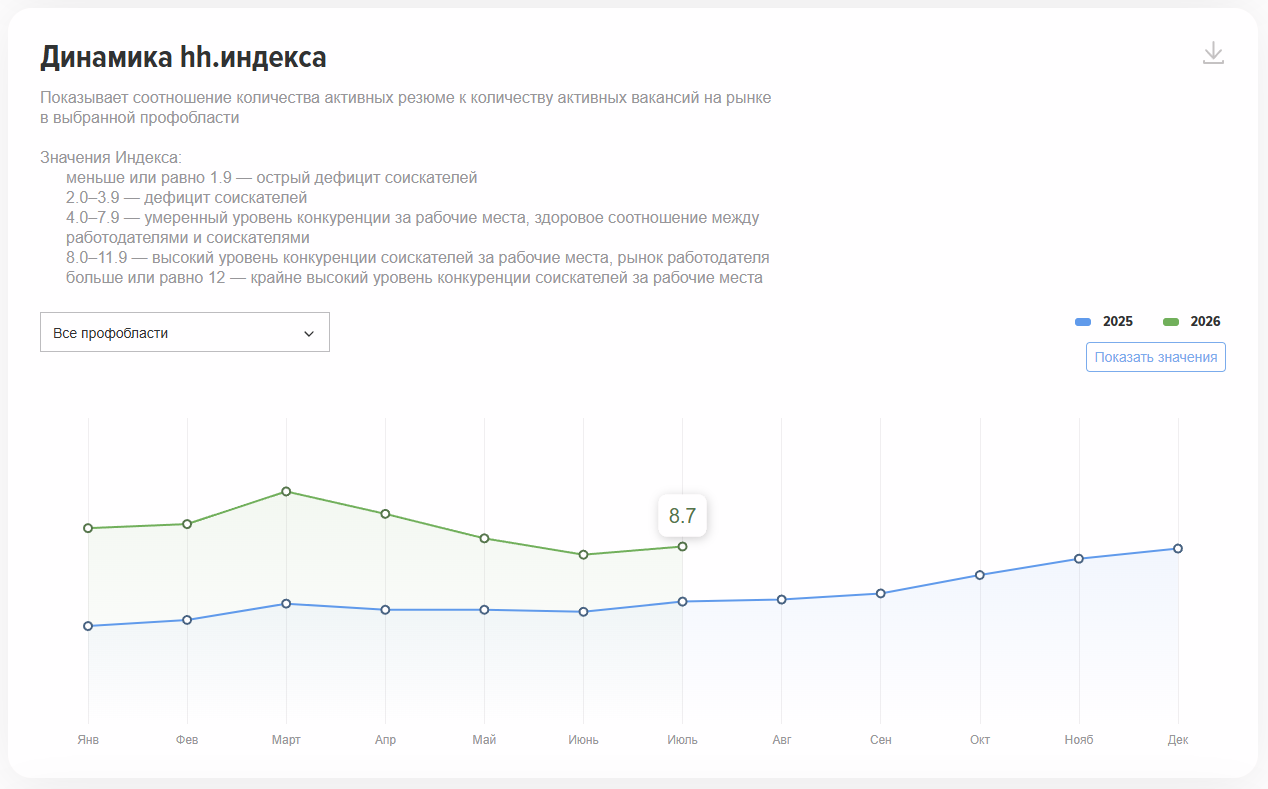Click the острый дефицит соискателей line

(271, 178)
